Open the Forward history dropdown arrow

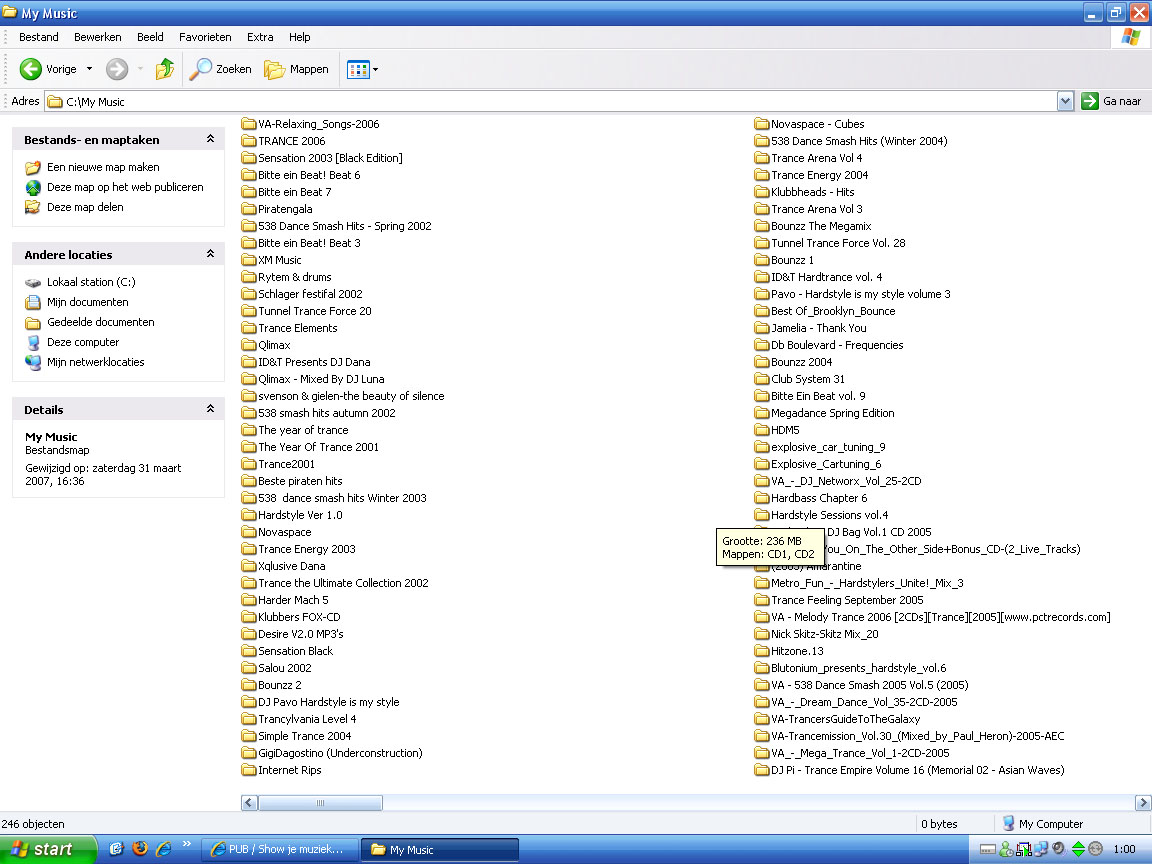[x=140, y=69]
